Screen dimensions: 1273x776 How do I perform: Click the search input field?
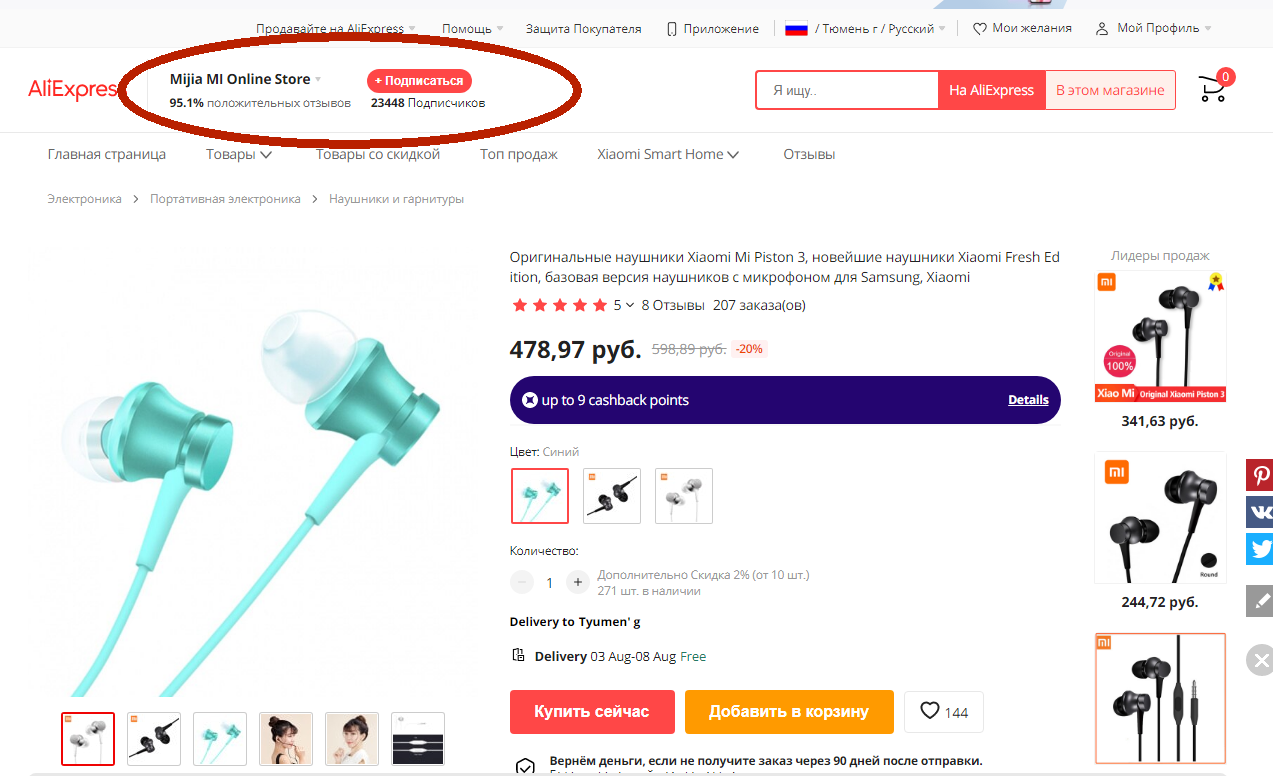[846, 90]
